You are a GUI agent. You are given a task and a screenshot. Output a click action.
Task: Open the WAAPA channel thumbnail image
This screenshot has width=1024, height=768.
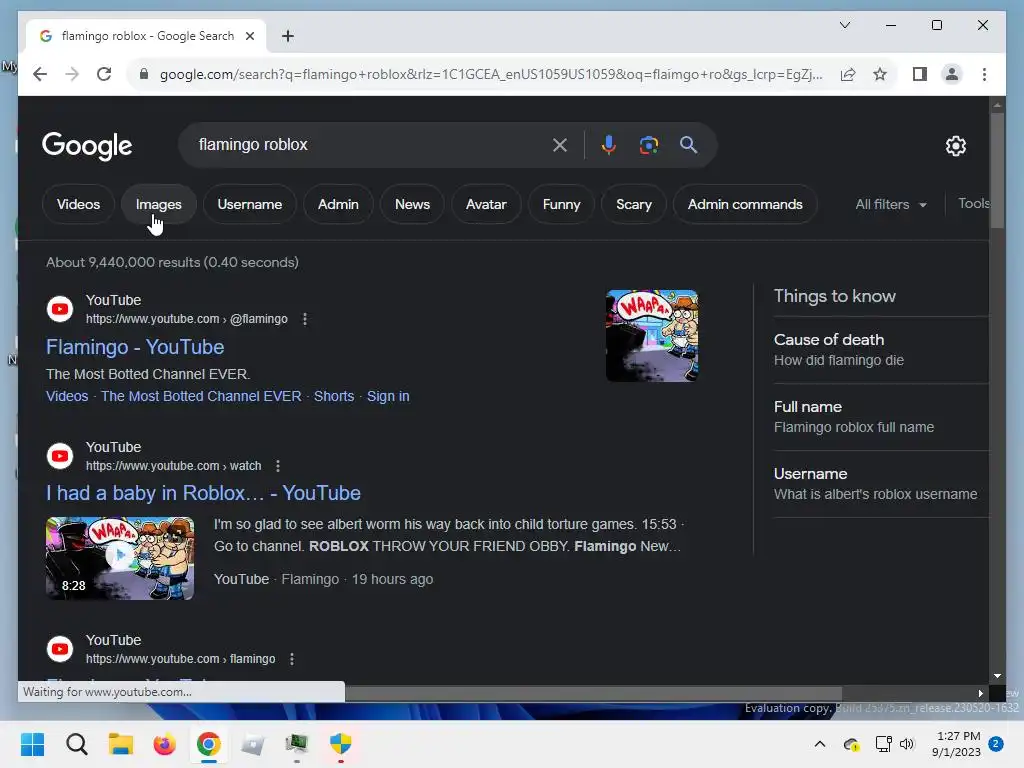click(652, 336)
